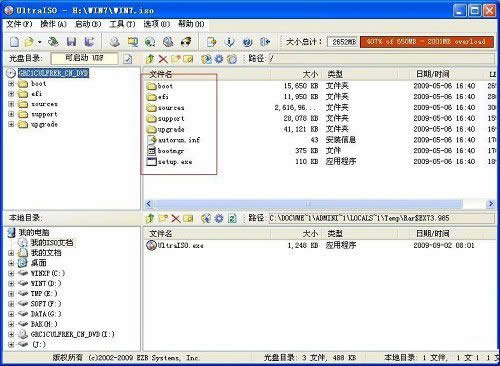The width and height of the screenshot is (500, 366).
Task: Click the Add Files toolbar icon
Action: point(211,42)
